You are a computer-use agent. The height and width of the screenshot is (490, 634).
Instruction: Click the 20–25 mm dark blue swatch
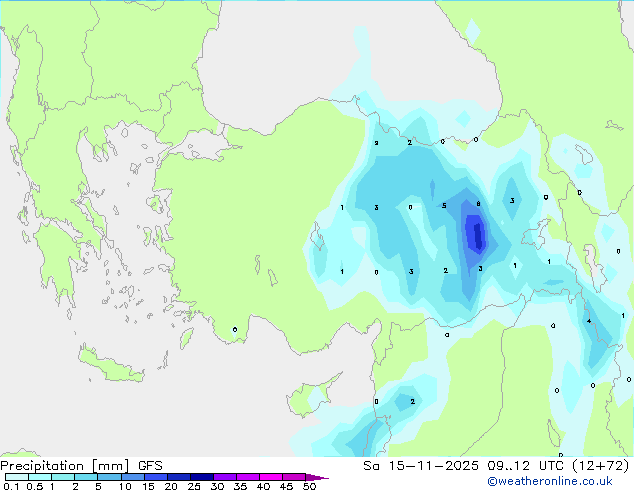tap(179, 477)
